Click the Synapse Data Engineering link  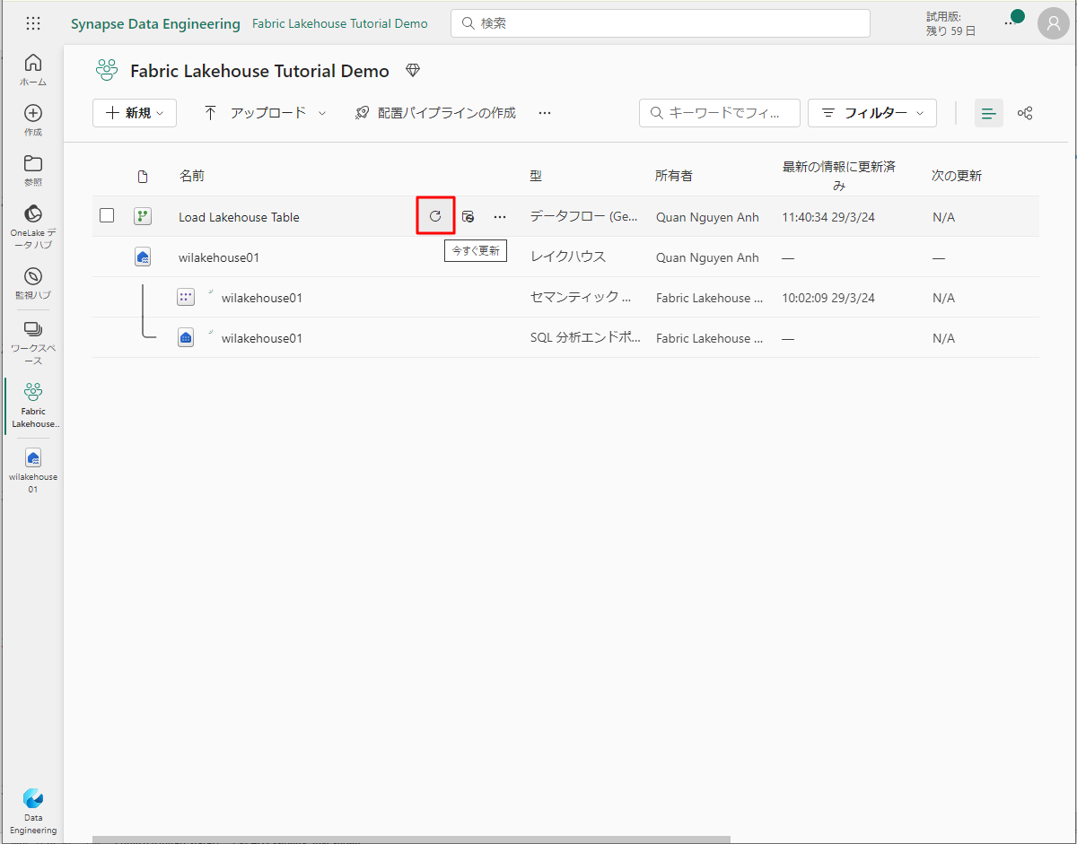tap(155, 24)
